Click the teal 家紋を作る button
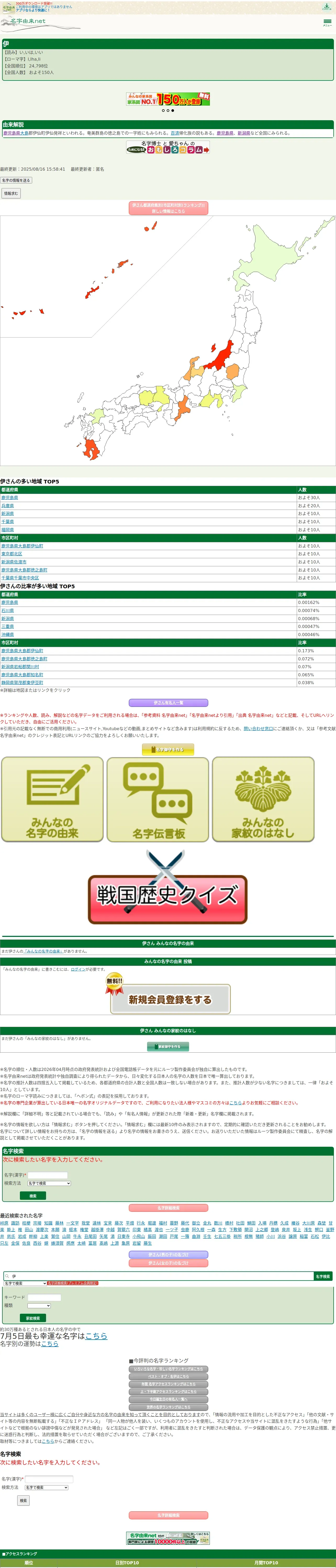336x1568 pixels. tap(168, 1046)
